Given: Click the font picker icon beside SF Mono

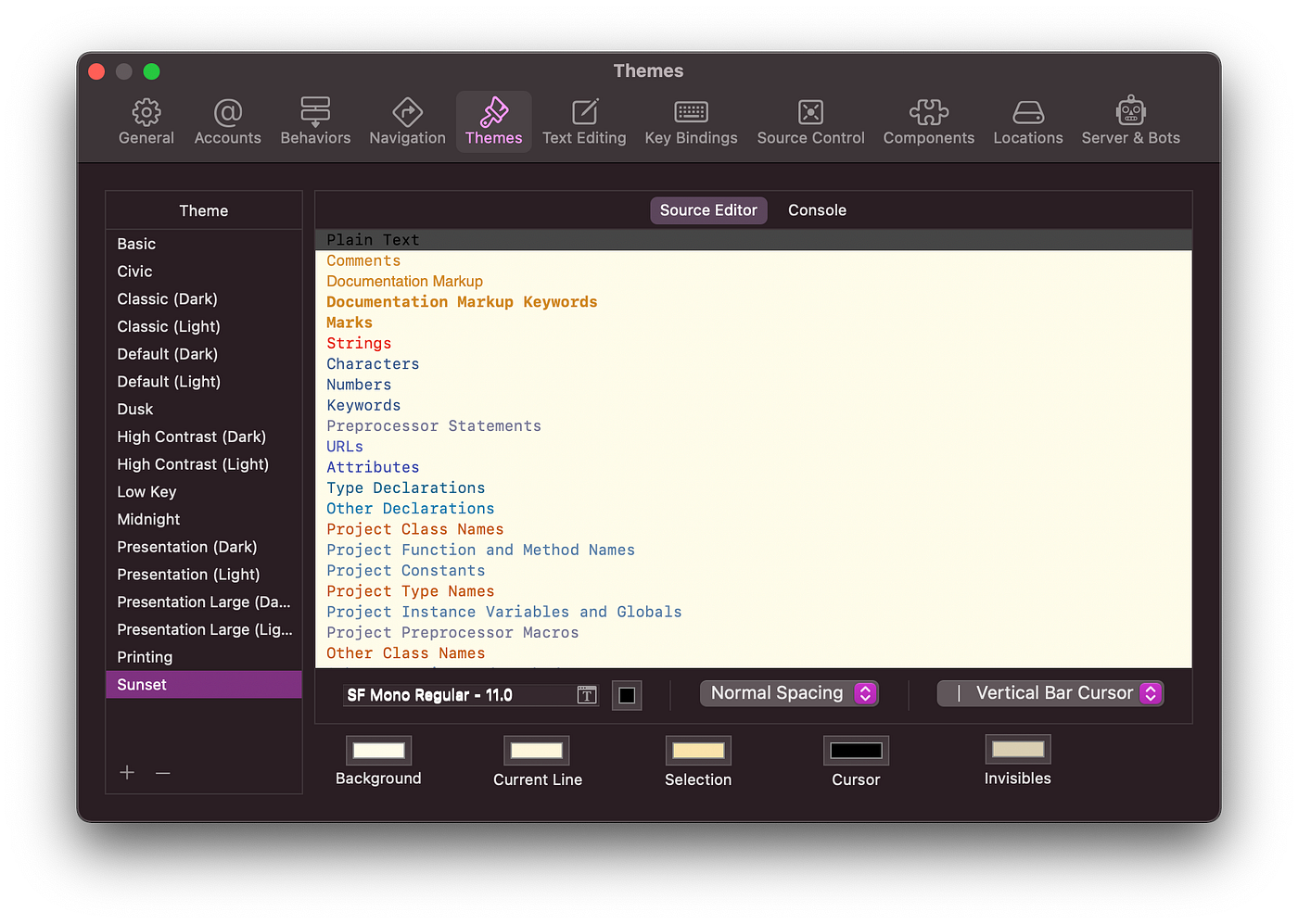Looking at the screenshot, I should click(x=587, y=695).
